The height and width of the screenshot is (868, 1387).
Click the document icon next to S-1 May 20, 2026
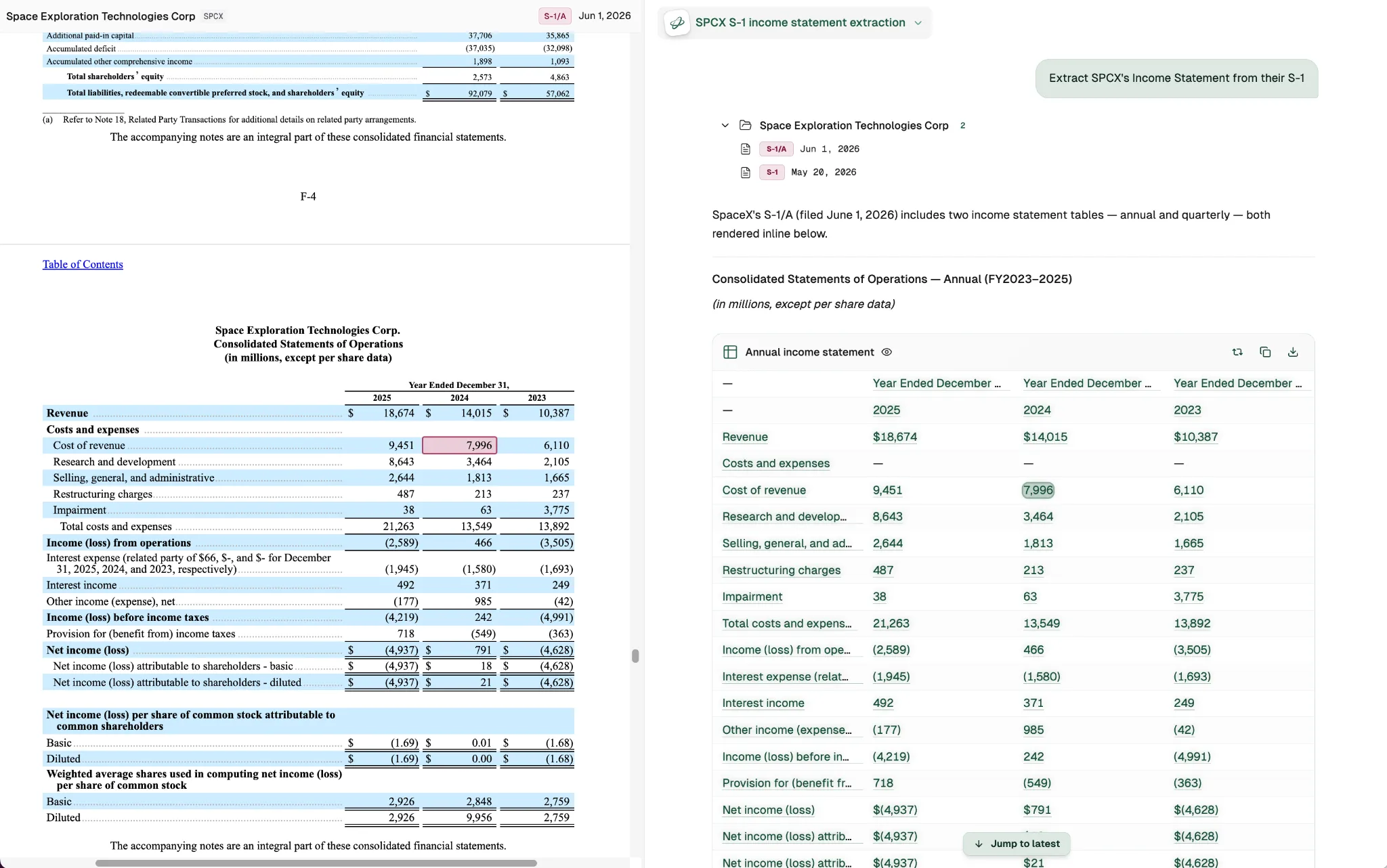click(x=746, y=173)
